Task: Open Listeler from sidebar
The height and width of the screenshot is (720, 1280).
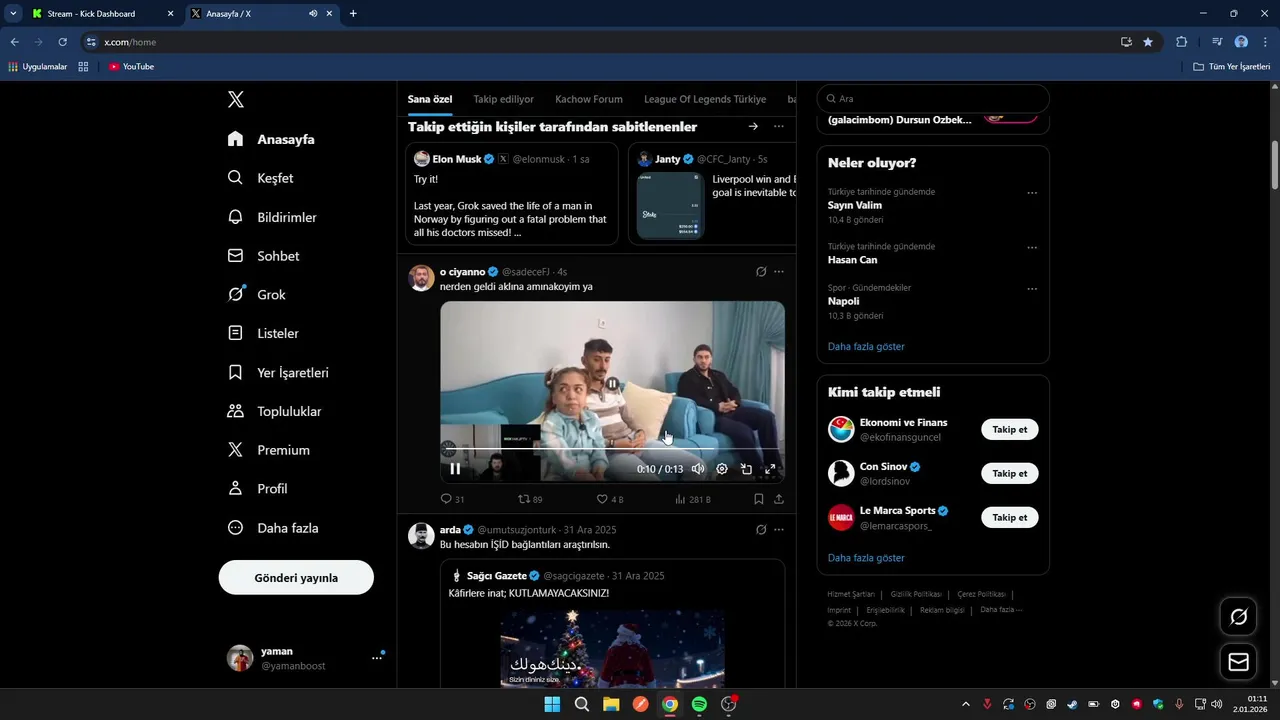Action: coord(264,333)
